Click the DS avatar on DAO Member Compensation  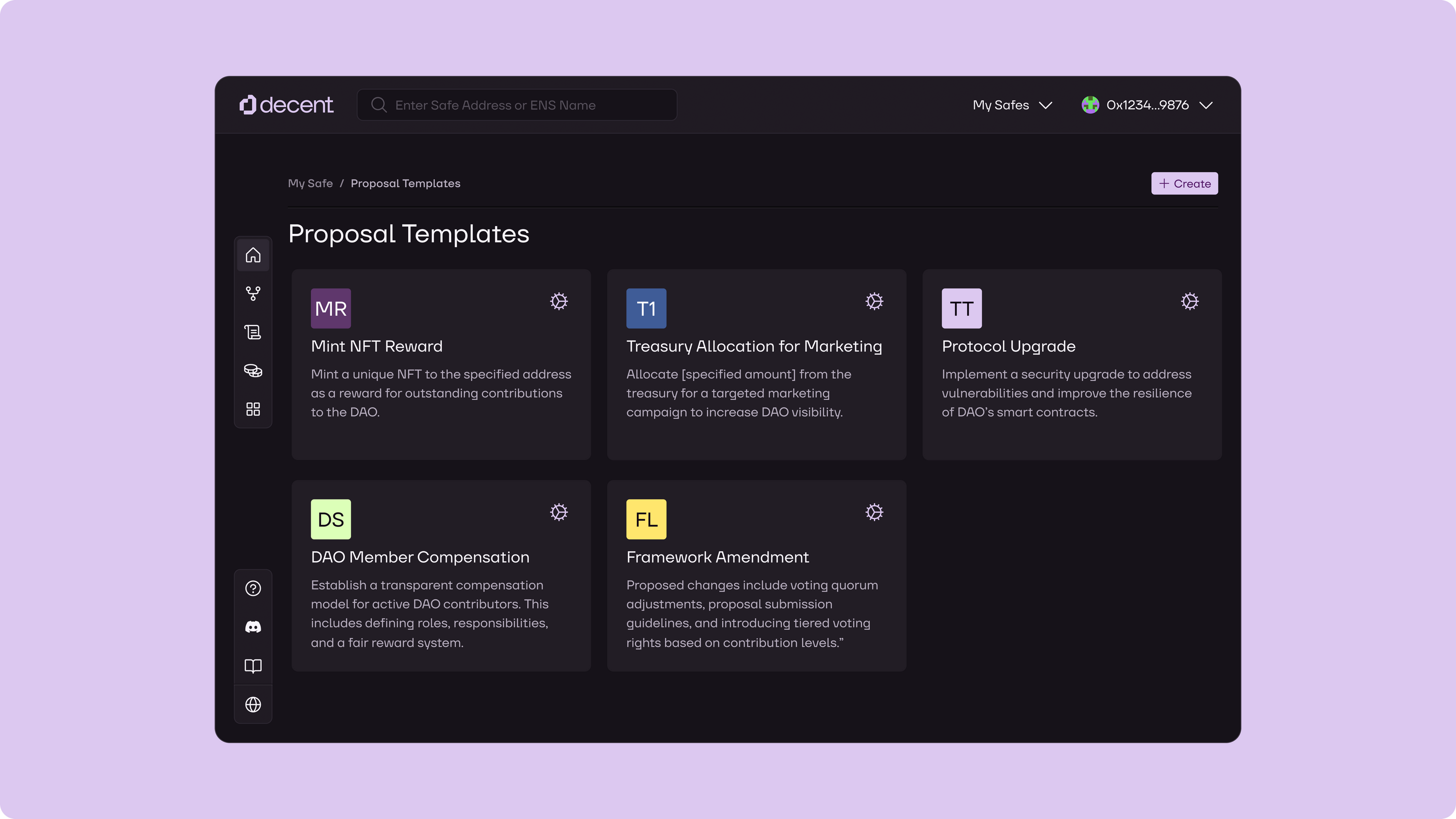click(331, 519)
